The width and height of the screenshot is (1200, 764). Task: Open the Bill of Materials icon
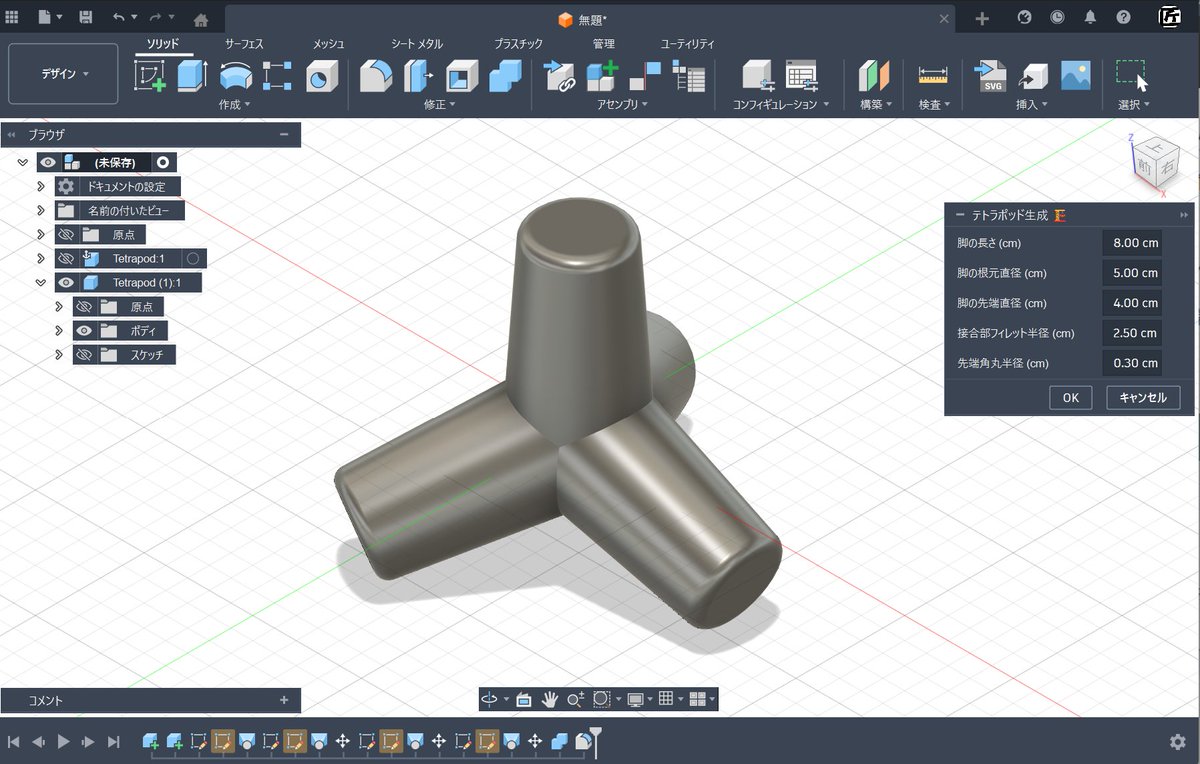[689, 76]
